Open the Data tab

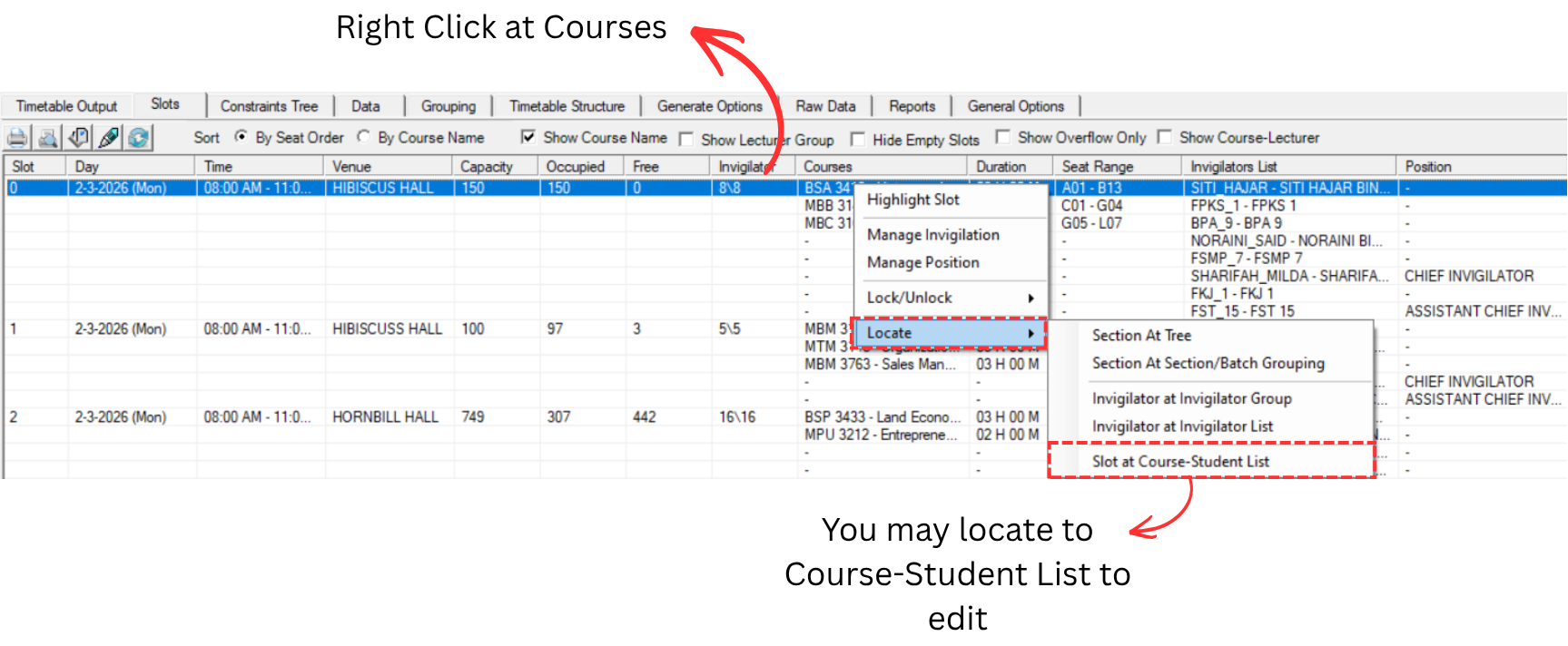click(x=366, y=106)
